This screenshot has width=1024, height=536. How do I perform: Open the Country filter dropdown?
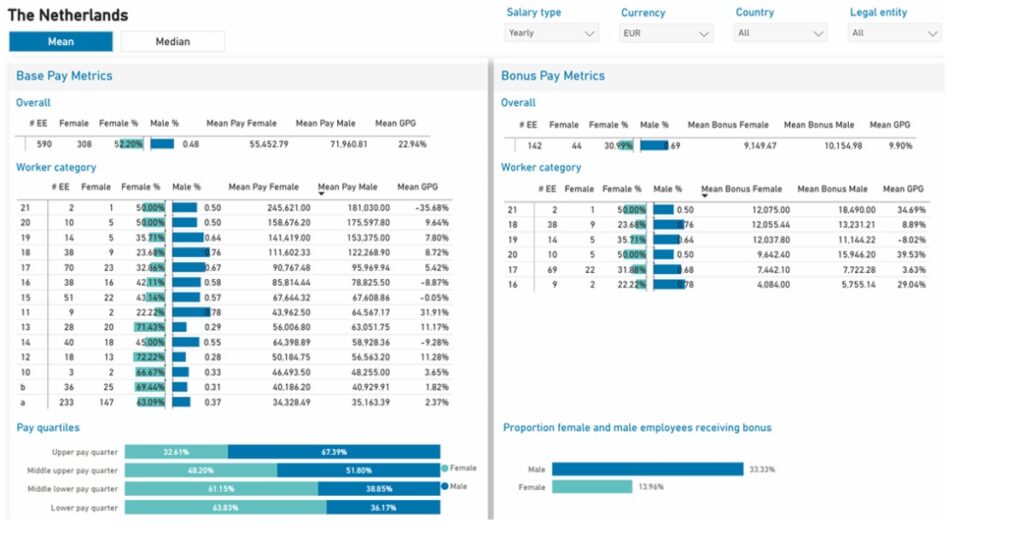click(x=780, y=33)
